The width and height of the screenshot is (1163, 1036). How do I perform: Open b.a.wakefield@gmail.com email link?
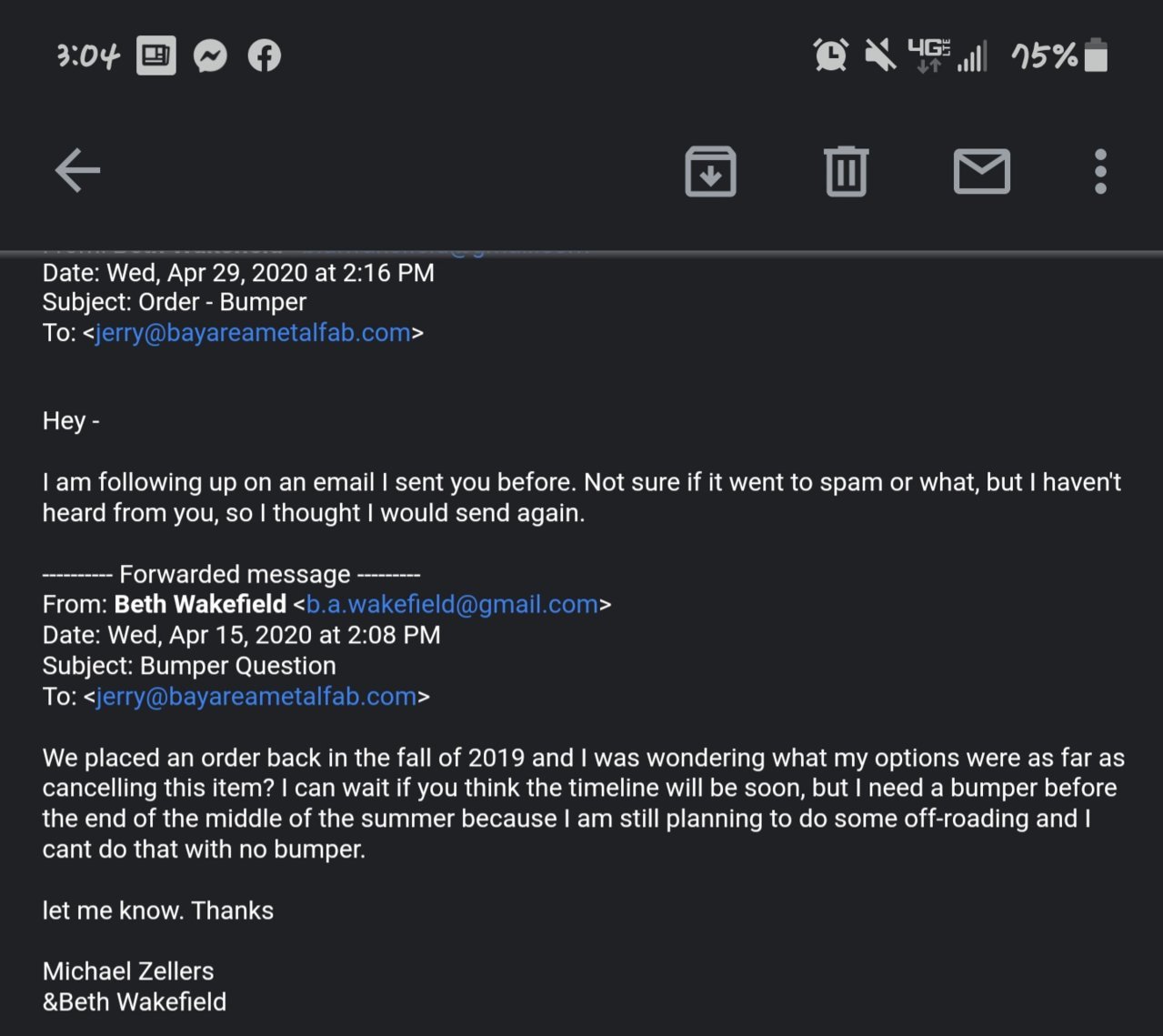[452, 605]
